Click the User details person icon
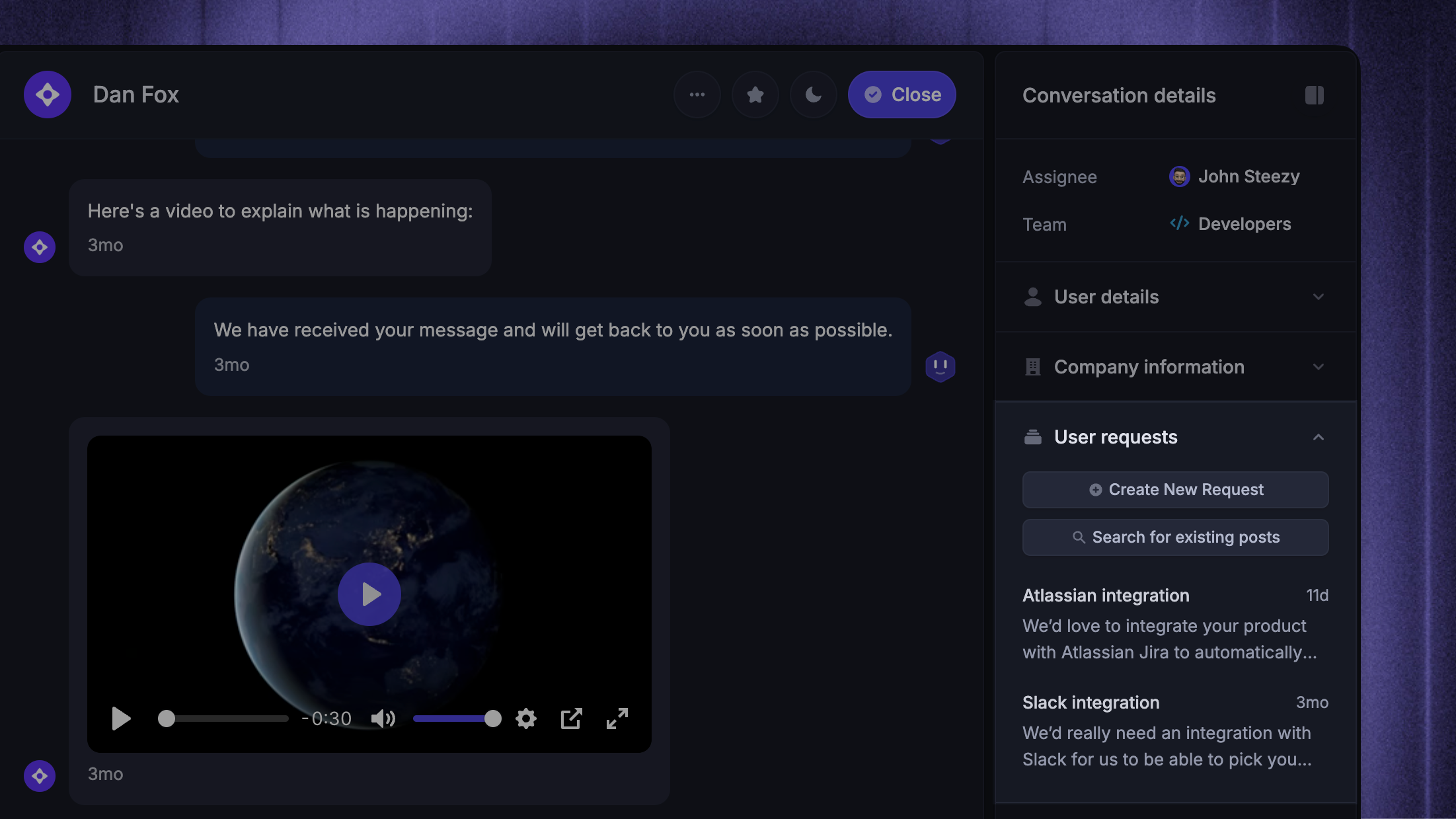Image resolution: width=1456 pixels, height=819 pixels. click(1032, 297)
